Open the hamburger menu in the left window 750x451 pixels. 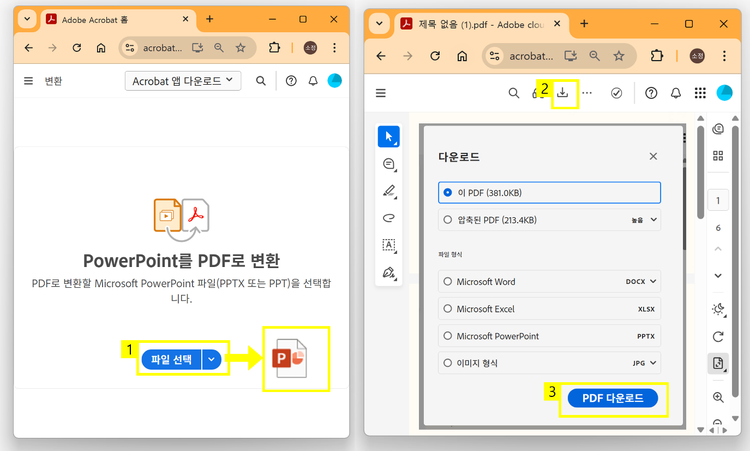(29, 81)
